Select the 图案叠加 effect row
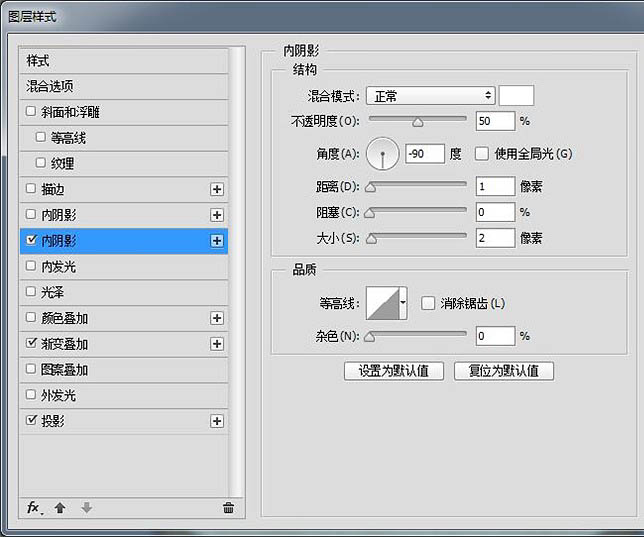This screenshot has height=537, width=644. point(124,370)
